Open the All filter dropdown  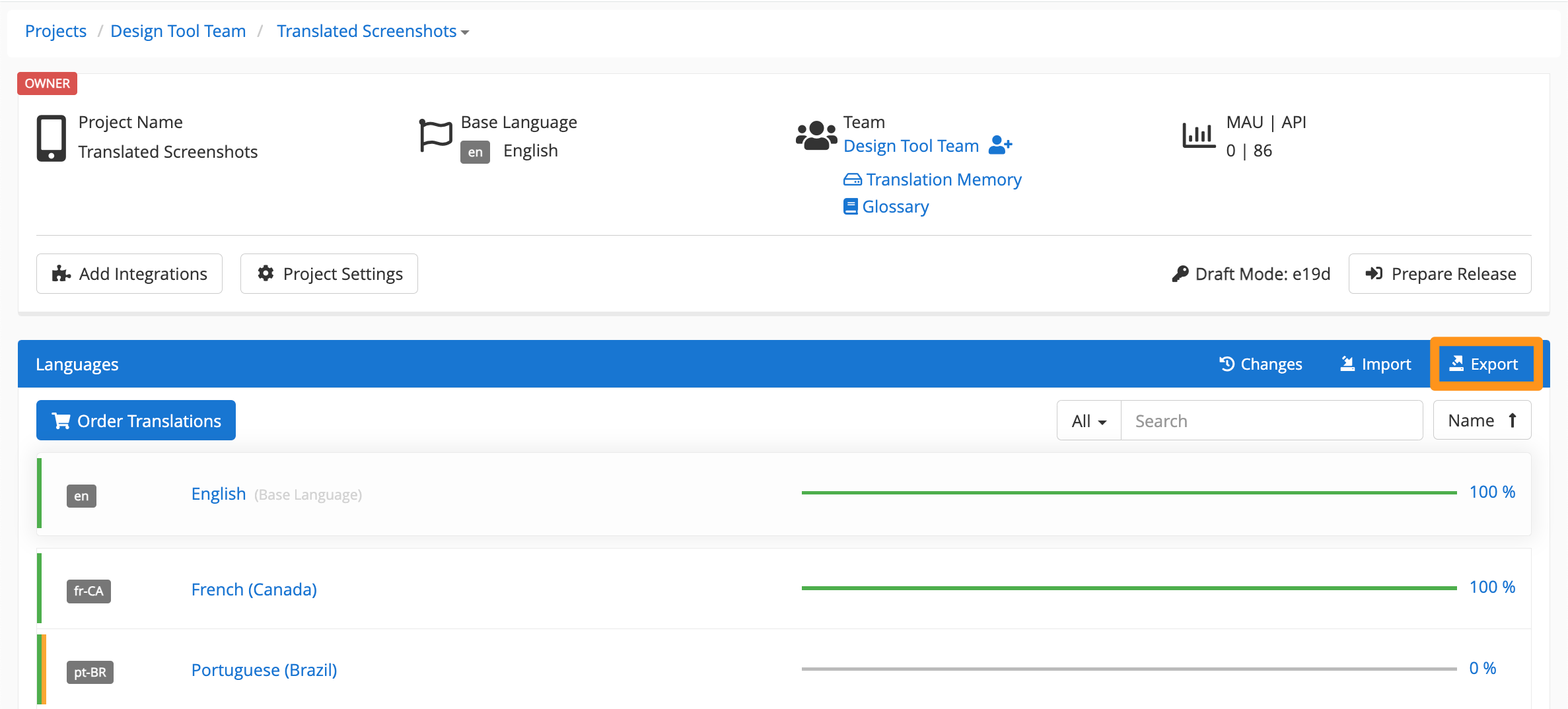[x=1088, y=421]
